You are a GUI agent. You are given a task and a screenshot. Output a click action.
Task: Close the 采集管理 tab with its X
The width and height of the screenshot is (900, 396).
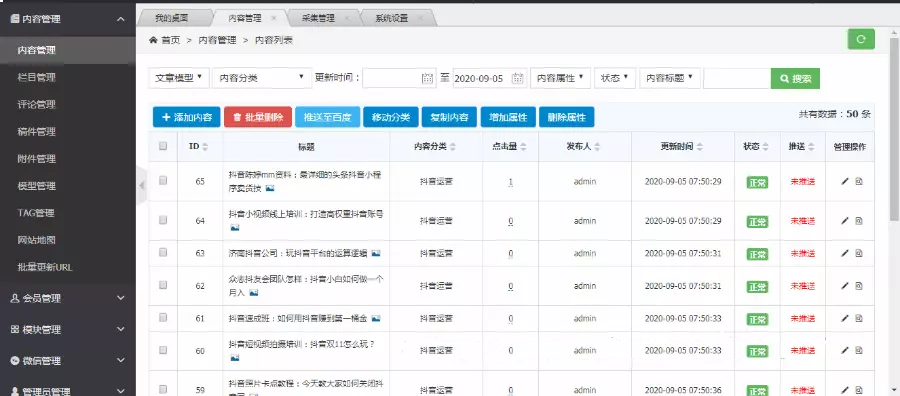tap(347, 18)
